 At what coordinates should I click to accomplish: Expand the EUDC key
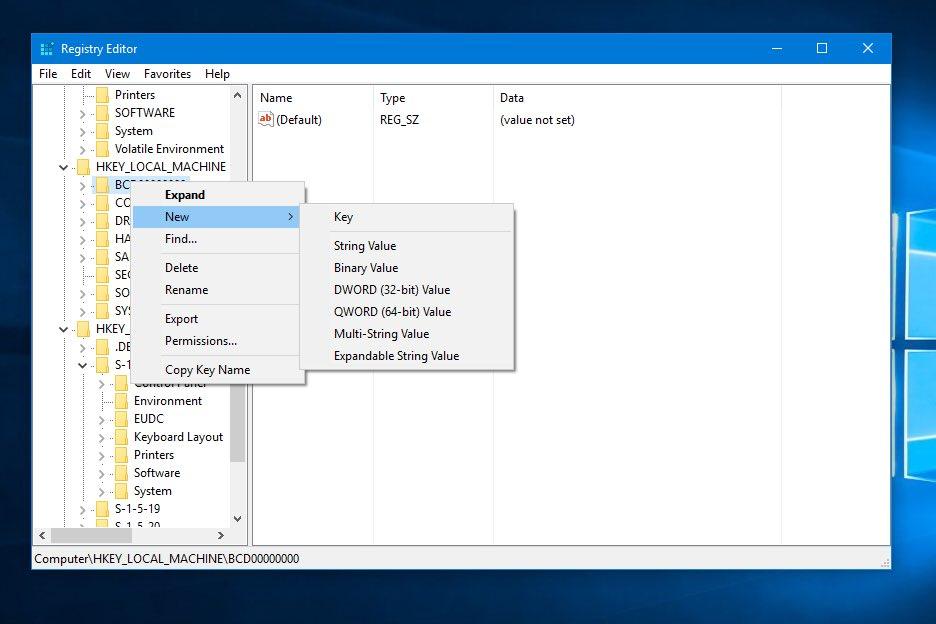pos(101,419)
